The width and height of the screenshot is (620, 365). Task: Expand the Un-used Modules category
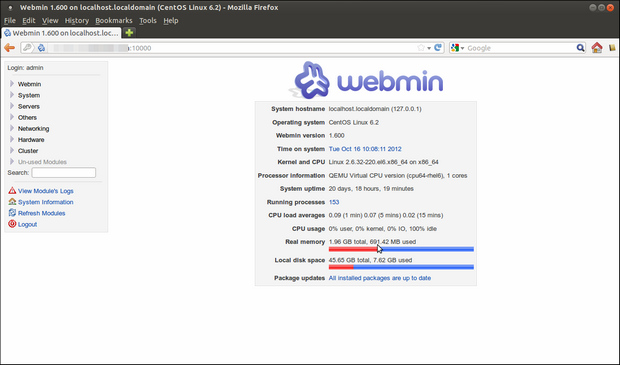pos(12,161)
